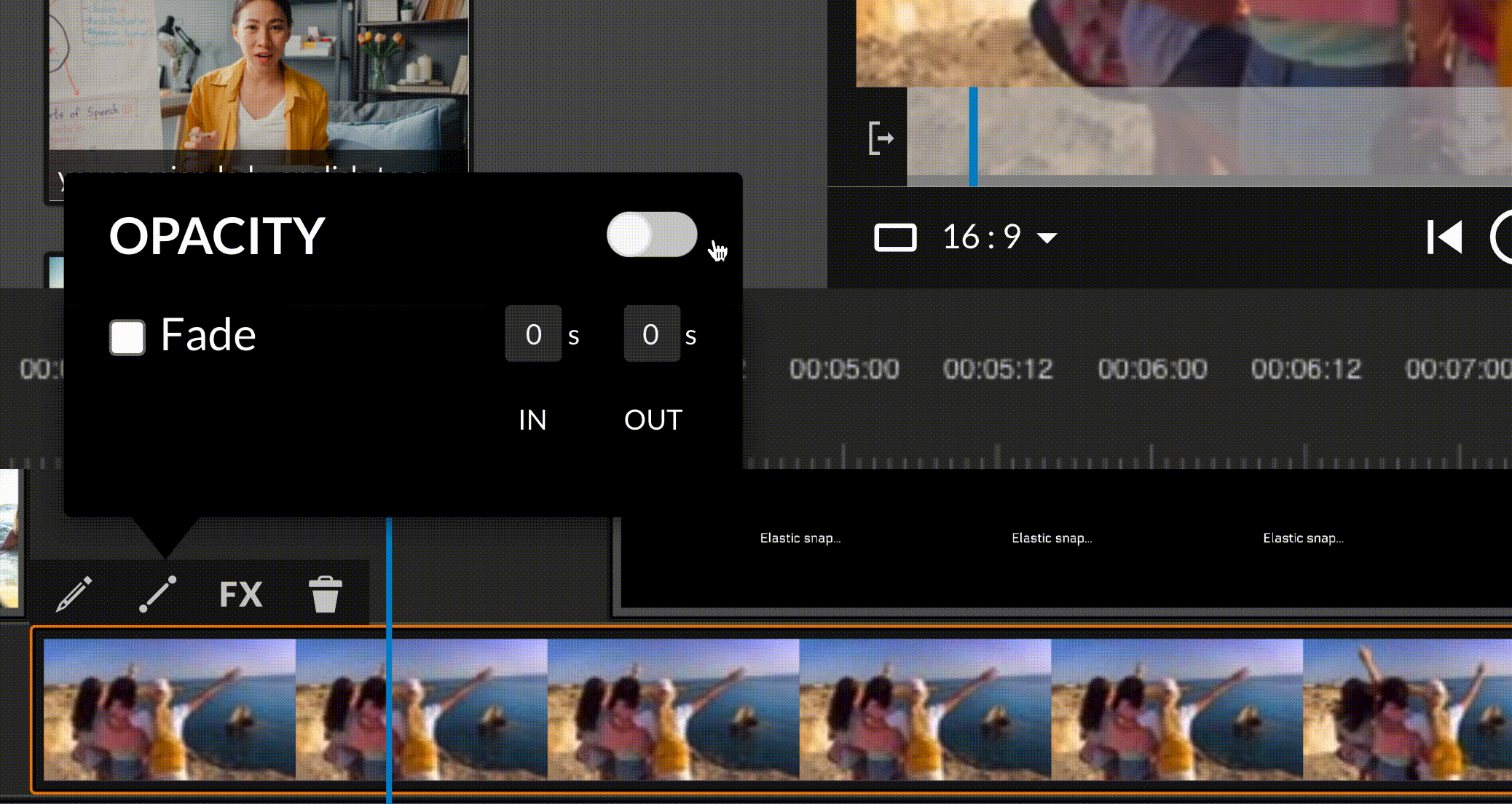Click the fade OUT duration field
Viewport: 1512px width, 804px height.
tap(651, 334)
